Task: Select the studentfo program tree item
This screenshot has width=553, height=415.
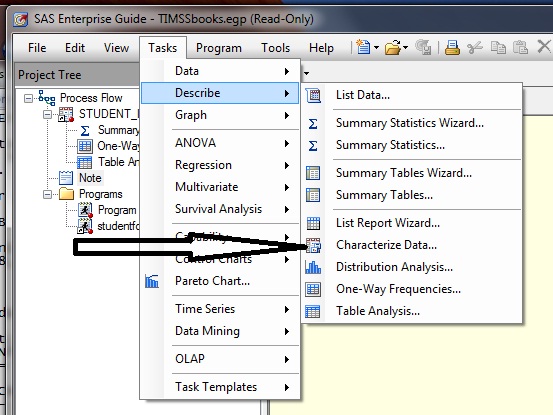Action: click(118, 226)
